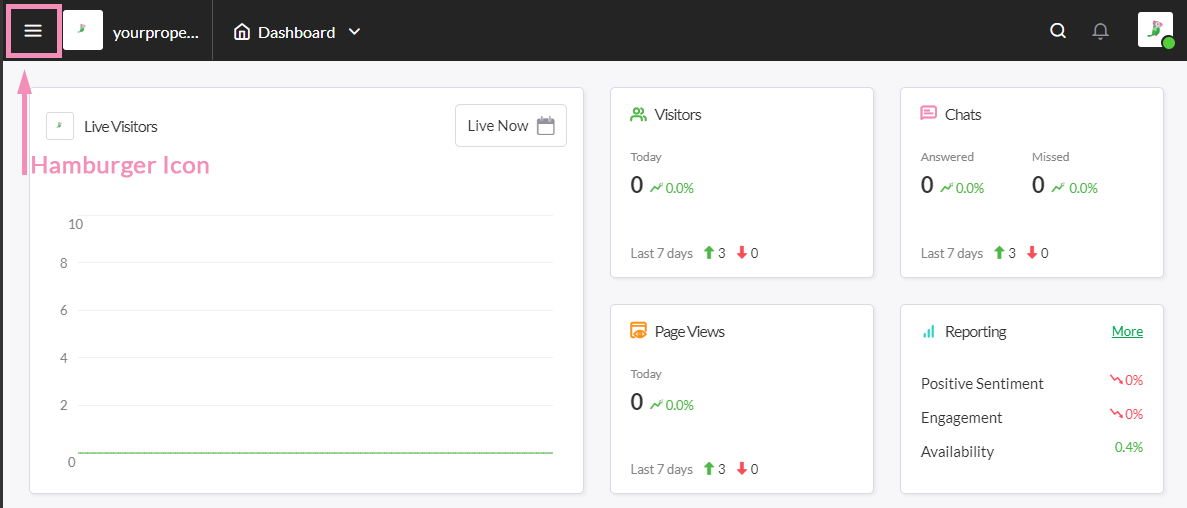Open search with the magnifier icon

click(x=1058, y=31)
